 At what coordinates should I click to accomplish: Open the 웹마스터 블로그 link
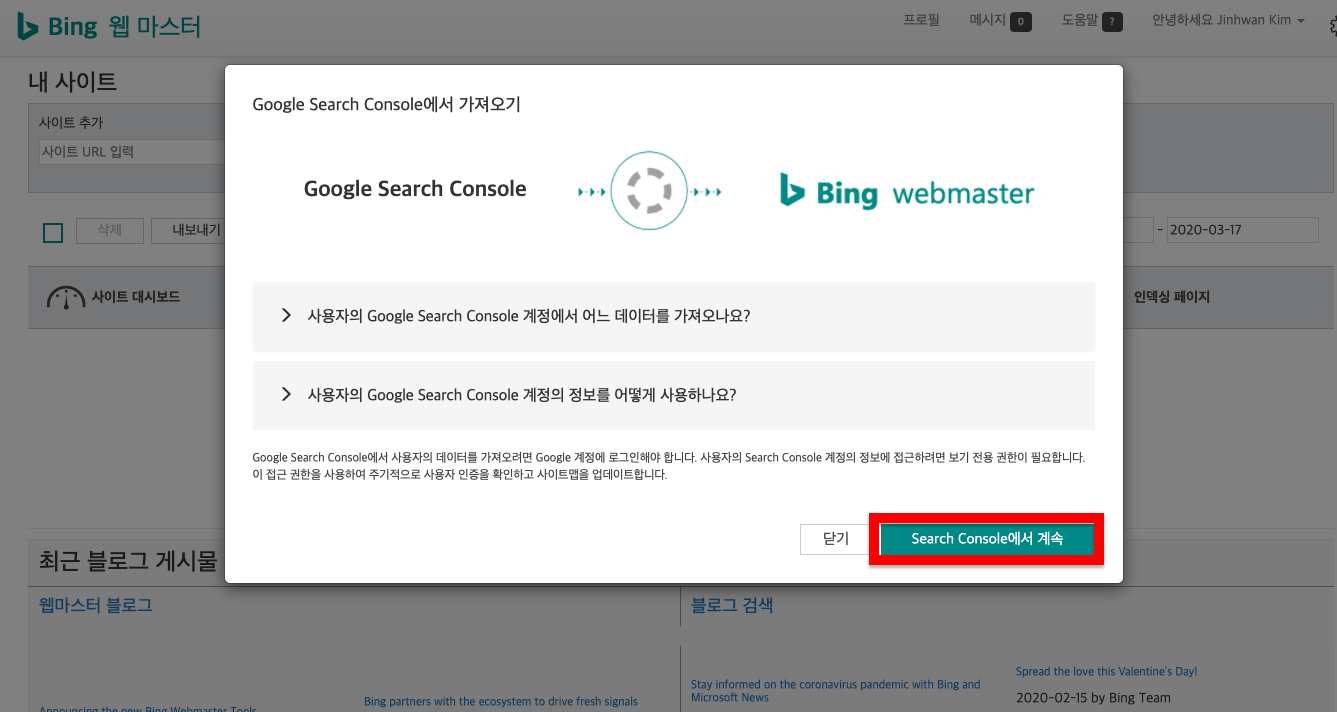pos(96,605)
